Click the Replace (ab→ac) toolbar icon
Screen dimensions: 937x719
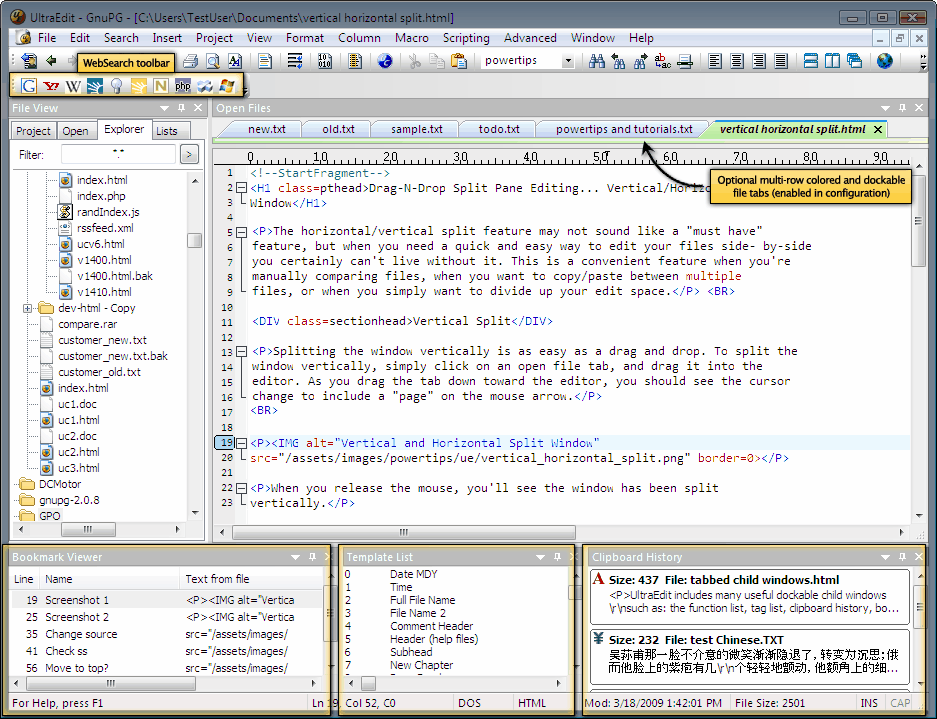pyautogui.click(x=662, y=61)
